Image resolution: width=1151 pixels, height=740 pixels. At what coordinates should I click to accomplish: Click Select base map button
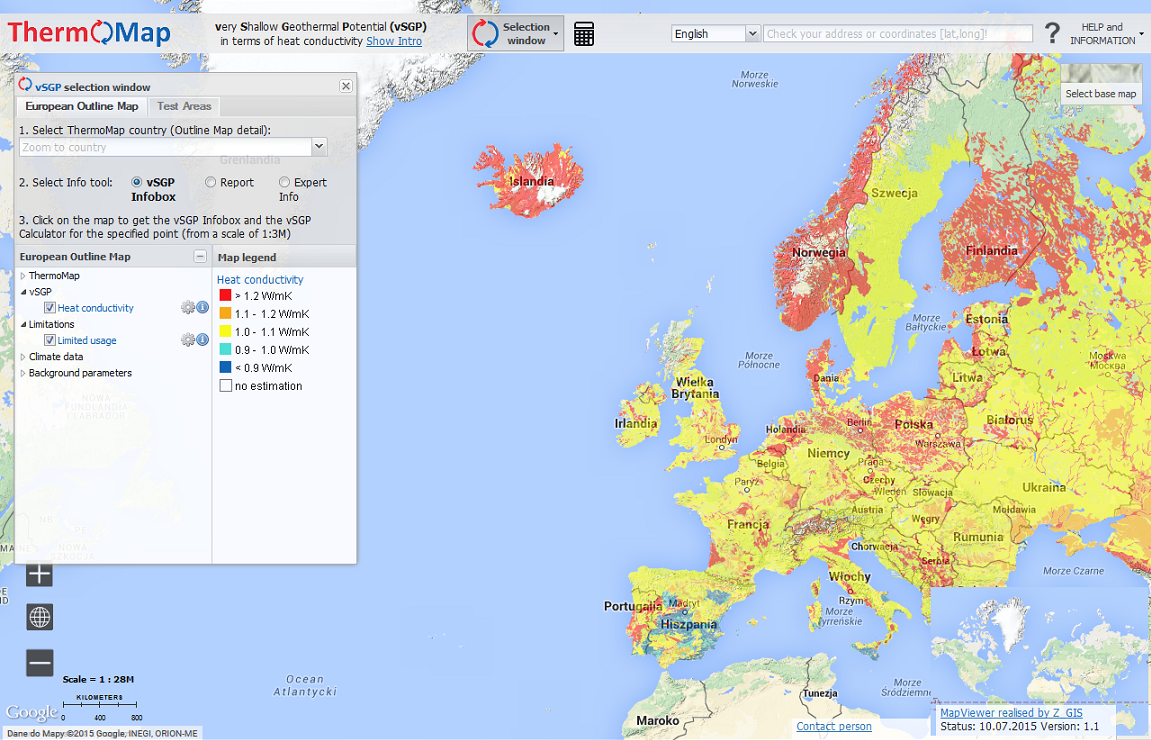(x=1101, y=94)
